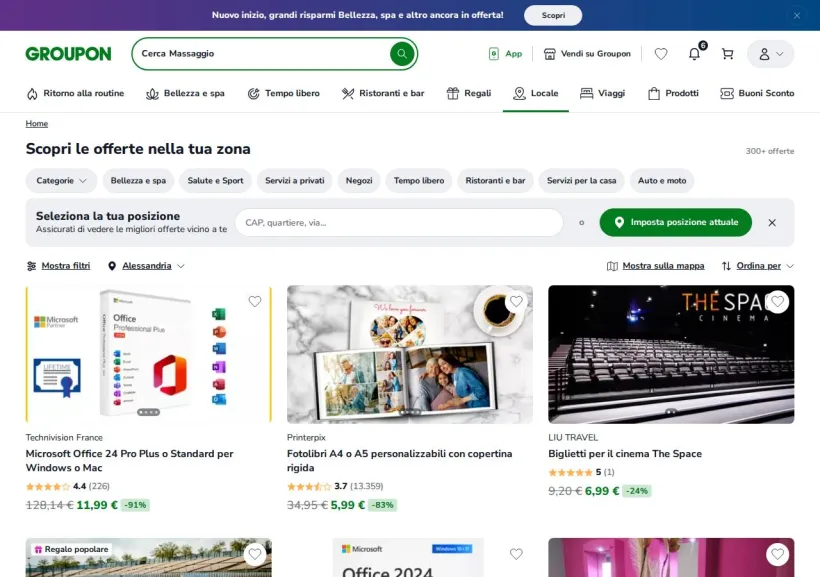
Task: Open the Prodotti navigation item
Action: point(673,94)
